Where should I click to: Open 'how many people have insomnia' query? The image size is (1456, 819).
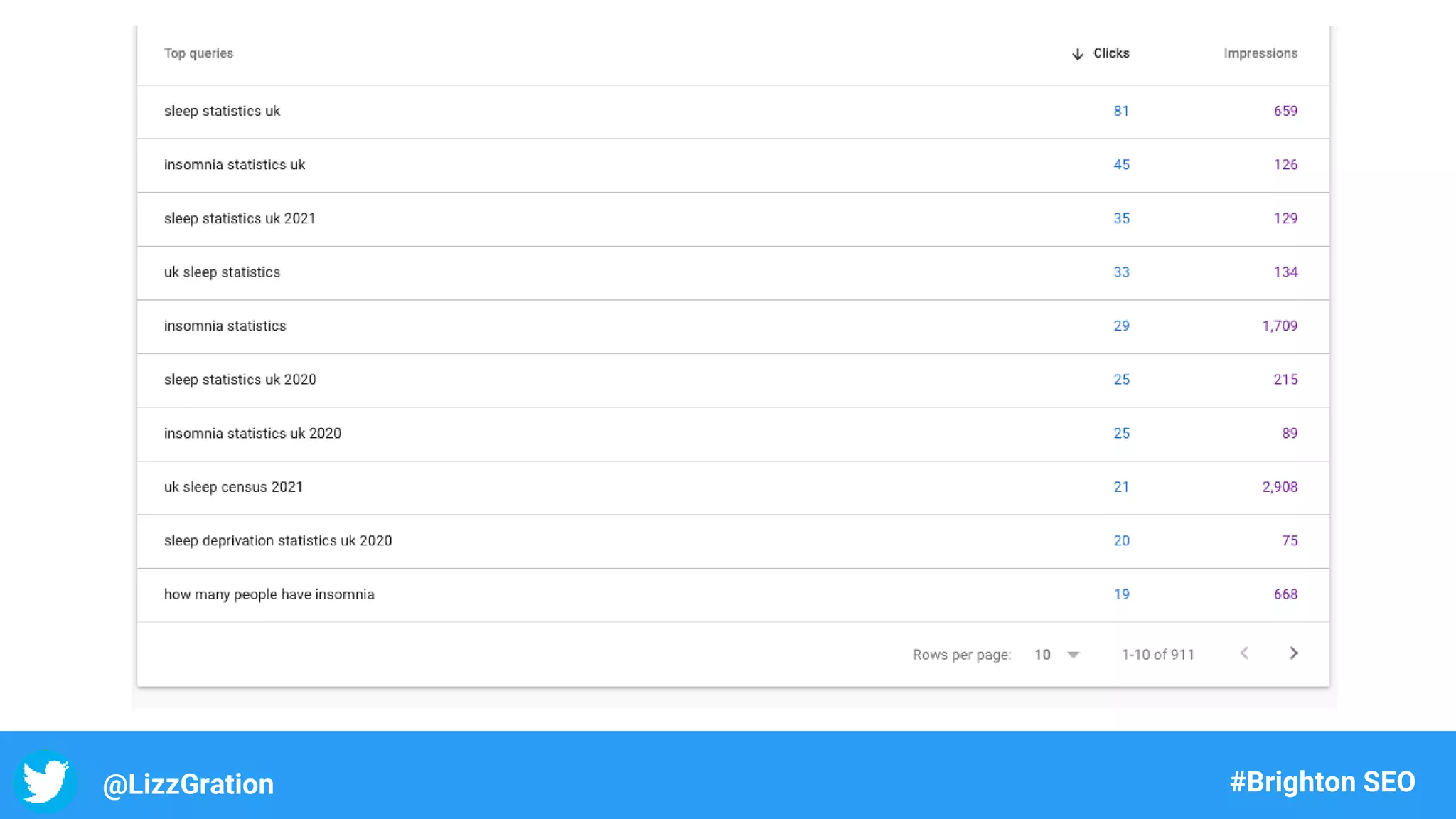(x=269, y=594)
